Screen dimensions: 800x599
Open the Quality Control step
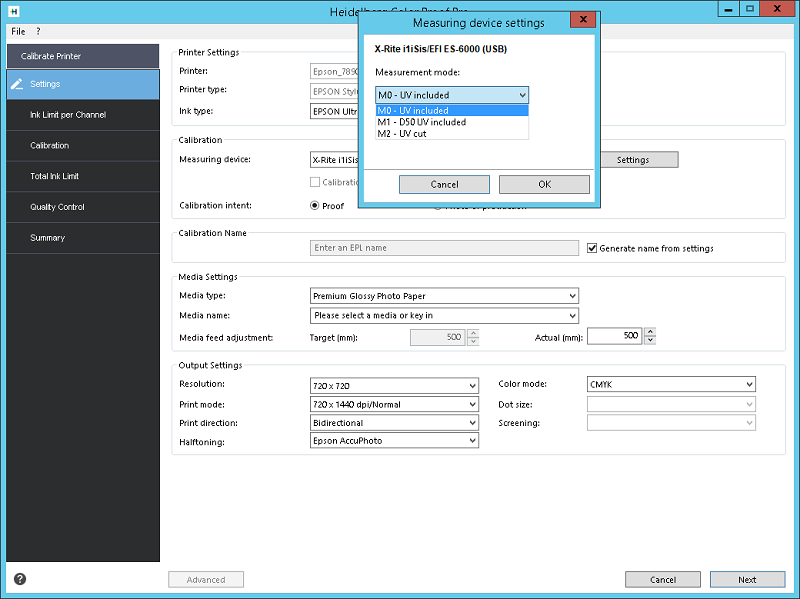tap(57, 207)
